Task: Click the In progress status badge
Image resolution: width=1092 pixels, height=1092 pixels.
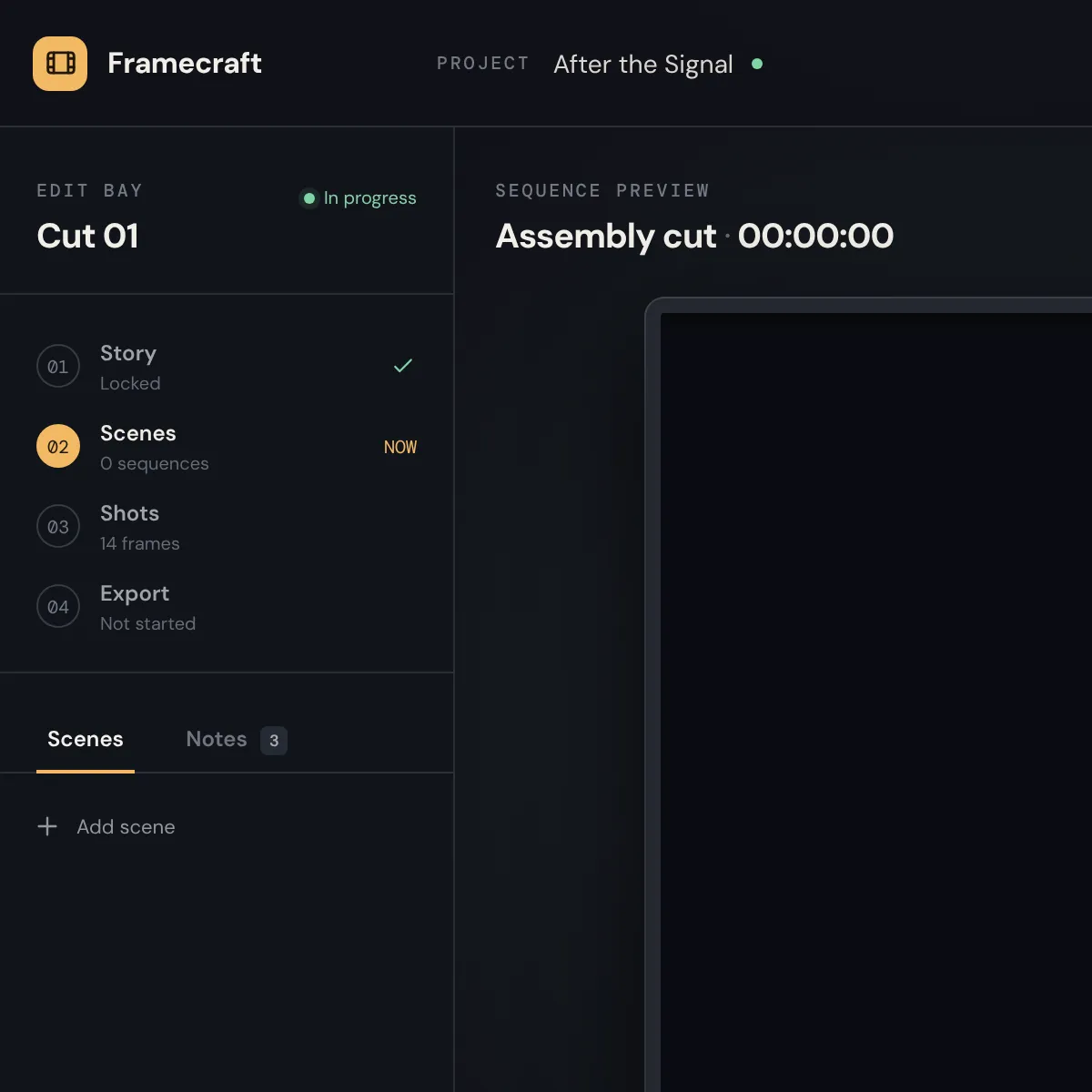Action: tap(359, 197)
